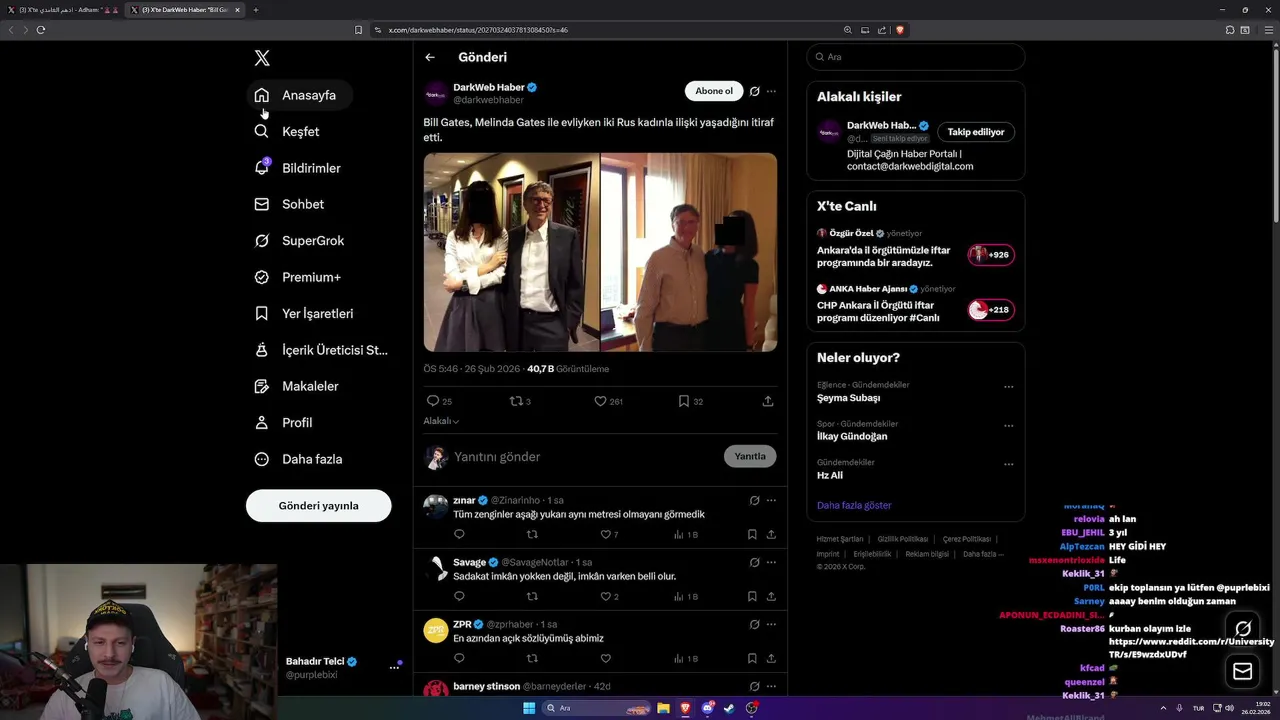Image resolution: width=1280 pixels, height=720 pixels.
Task: Open Şeyma Subaşı trending topic
Action: 849,398
